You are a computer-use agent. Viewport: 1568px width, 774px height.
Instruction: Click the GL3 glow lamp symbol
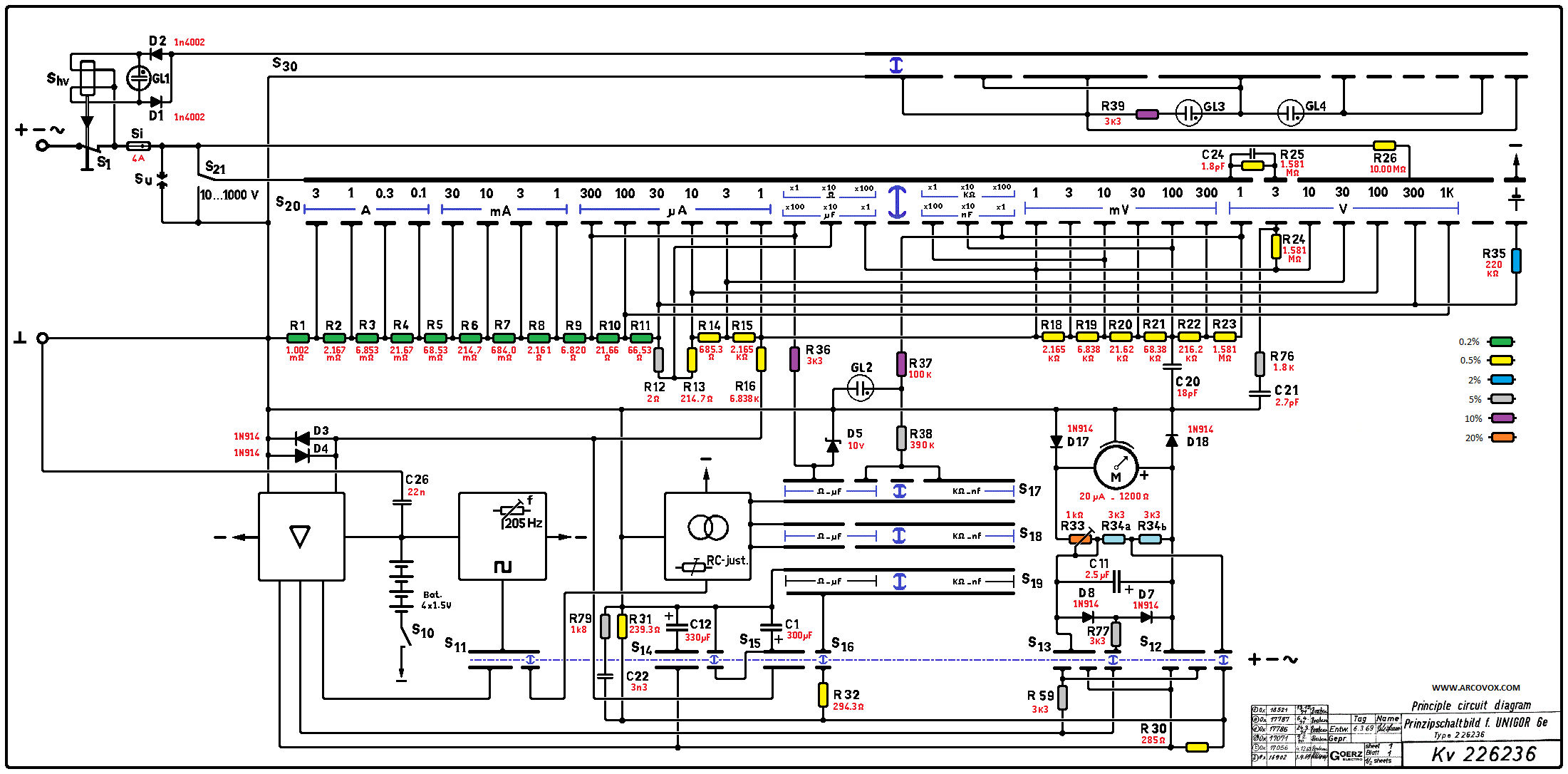[1188, 113]
